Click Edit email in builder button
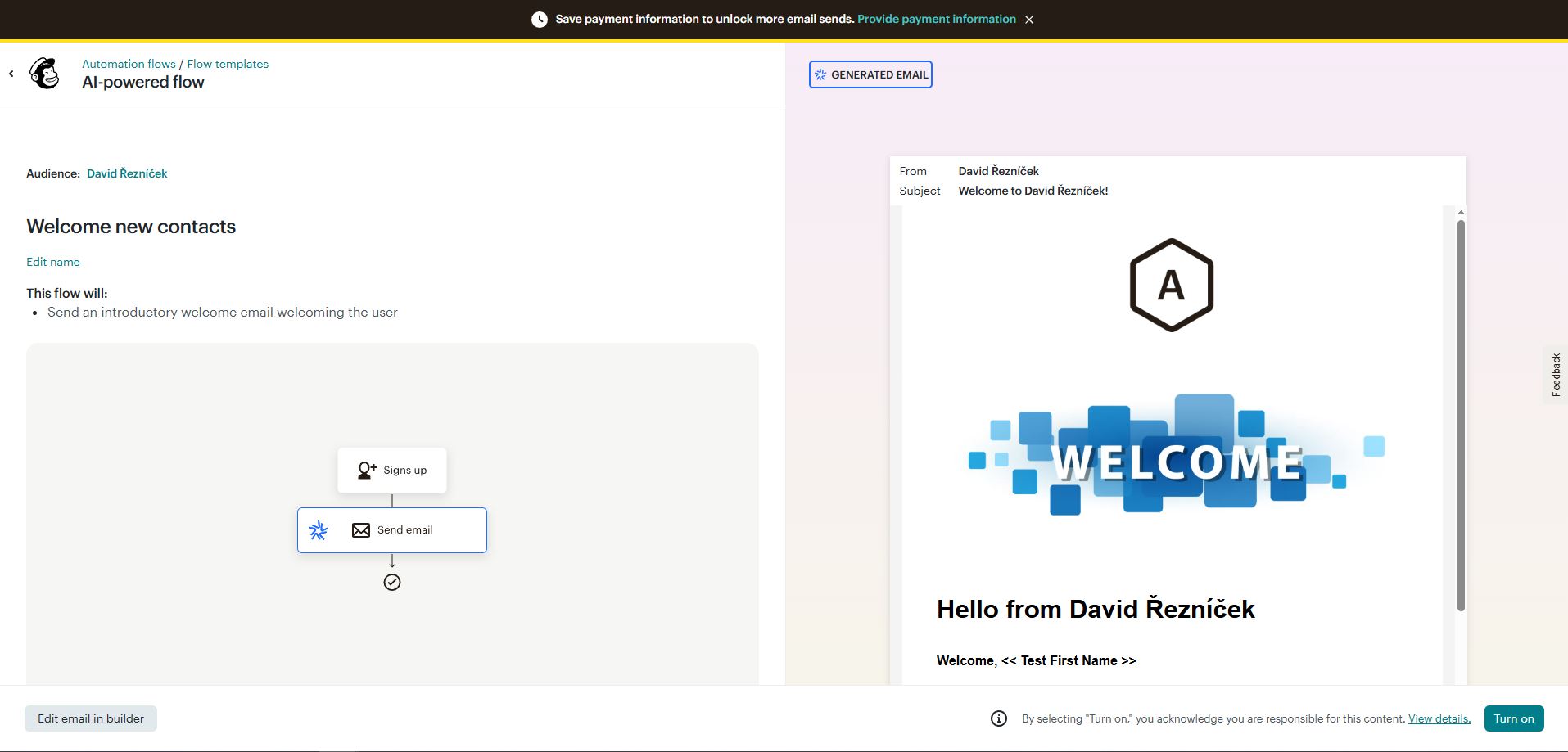The height and width of the screenshot is (752, 1568). [x=91, y=718]
